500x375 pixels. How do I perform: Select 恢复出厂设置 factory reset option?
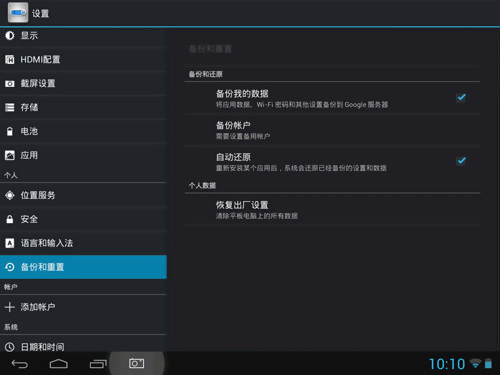332,210
